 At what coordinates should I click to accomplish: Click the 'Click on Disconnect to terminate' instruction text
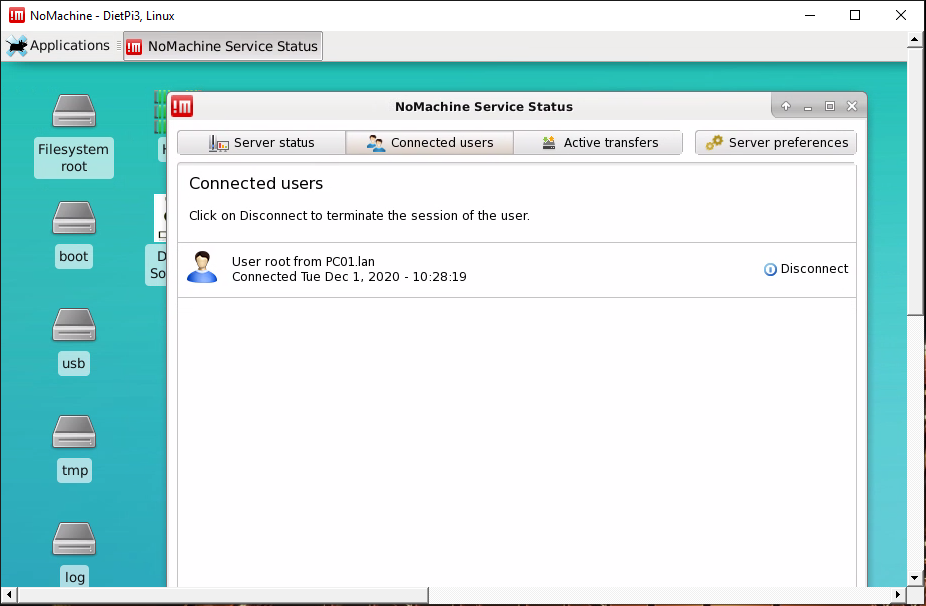coord(359,216)
